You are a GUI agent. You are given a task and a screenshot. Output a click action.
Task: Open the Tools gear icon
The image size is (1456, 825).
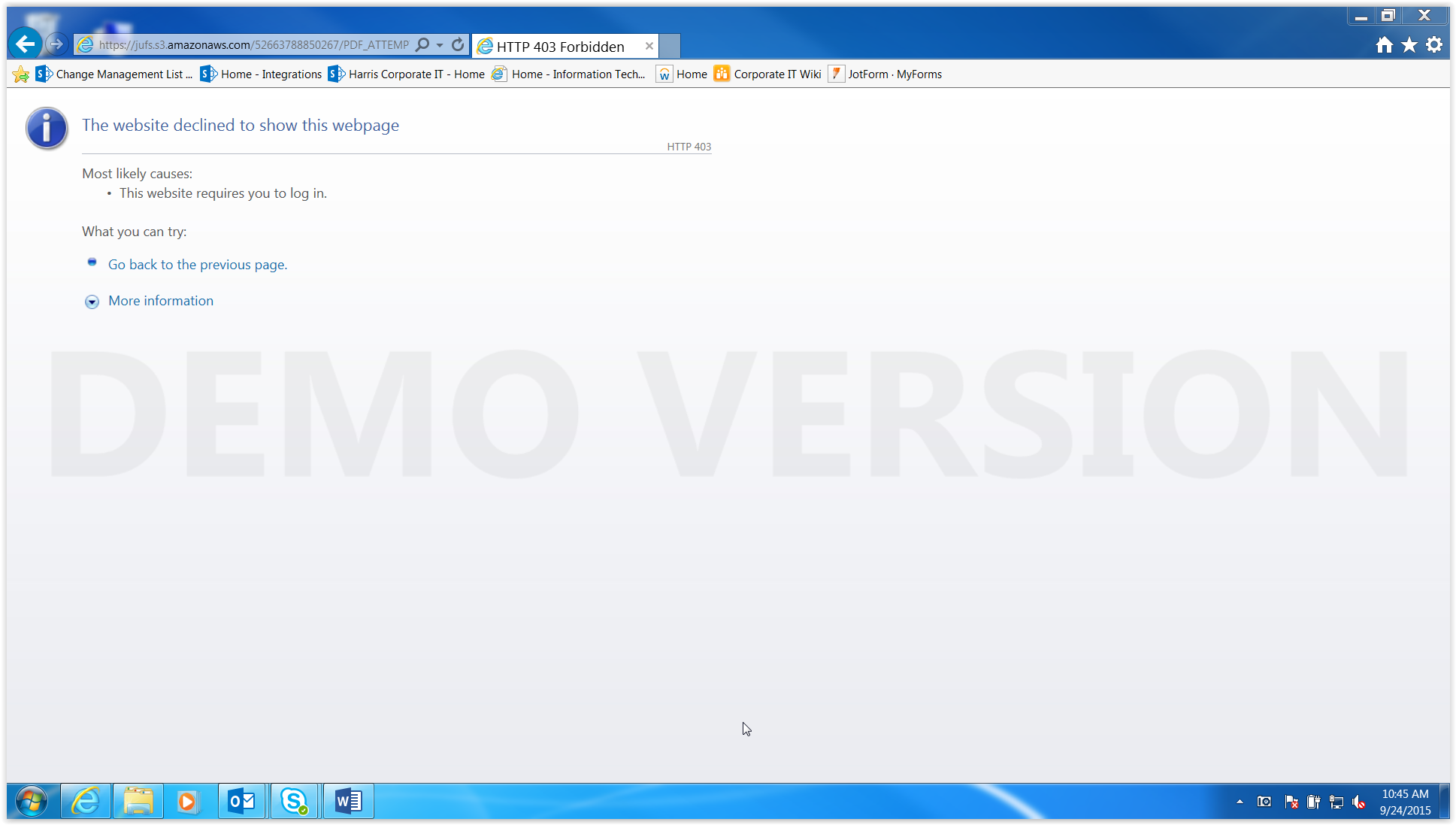tap(1434, 45)
